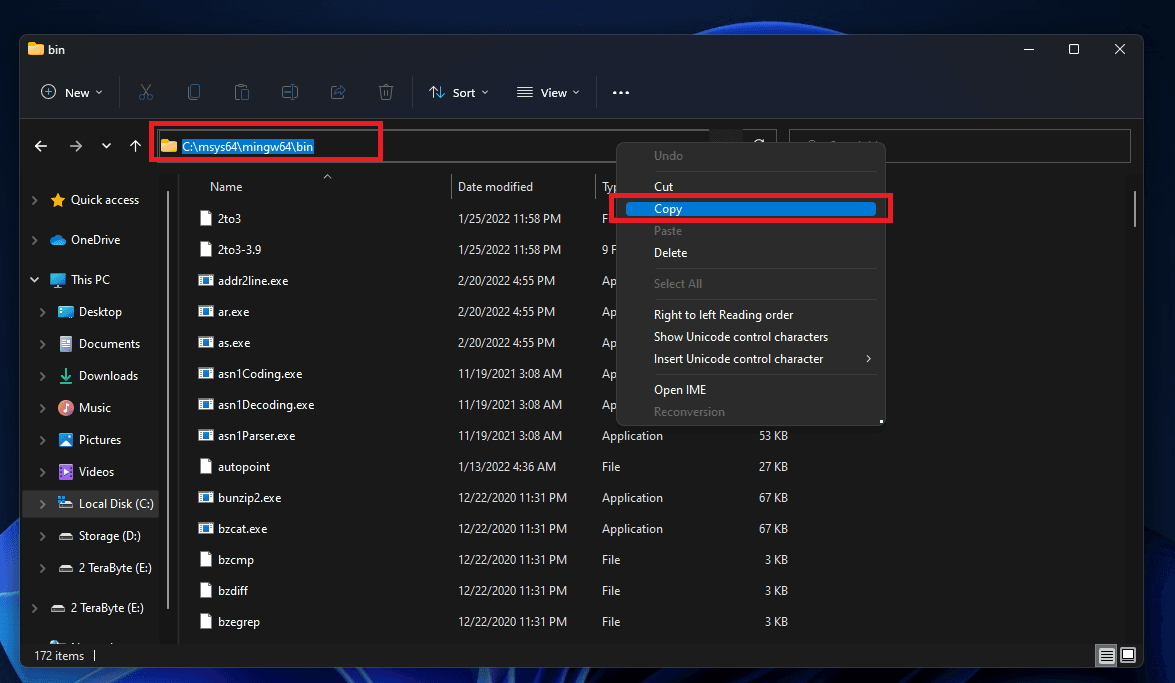
Task: Choose Delete in context menu
Action: [x=670, y=253]
